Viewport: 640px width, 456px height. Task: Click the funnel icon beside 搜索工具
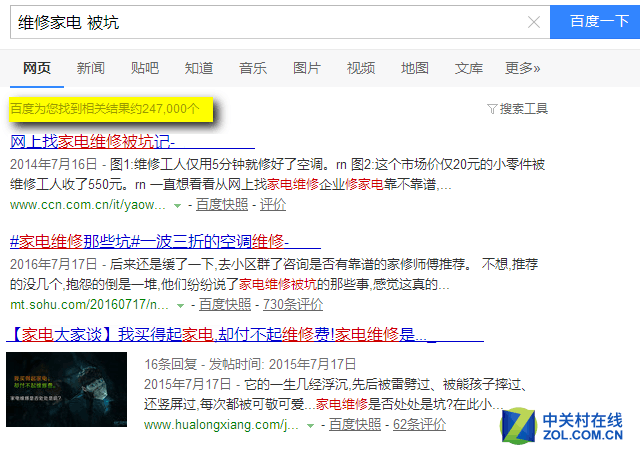492,109
